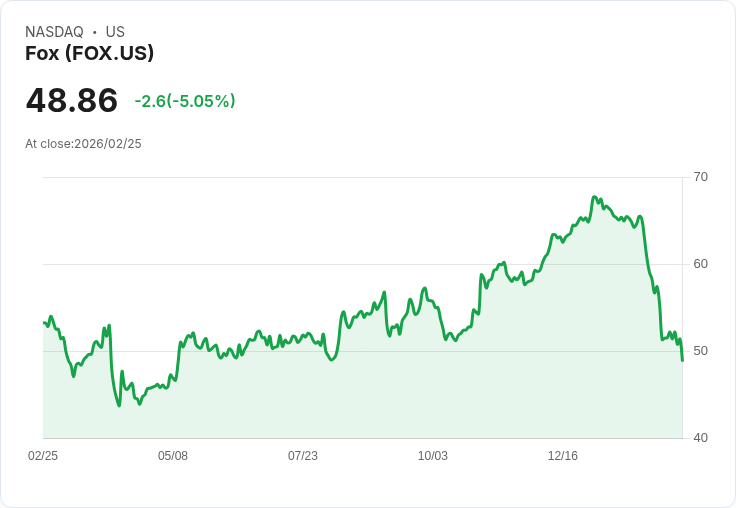Click the separator dot between NASDAQ and US
Viewport: 736px width, 508px height.
pos(95,32)
